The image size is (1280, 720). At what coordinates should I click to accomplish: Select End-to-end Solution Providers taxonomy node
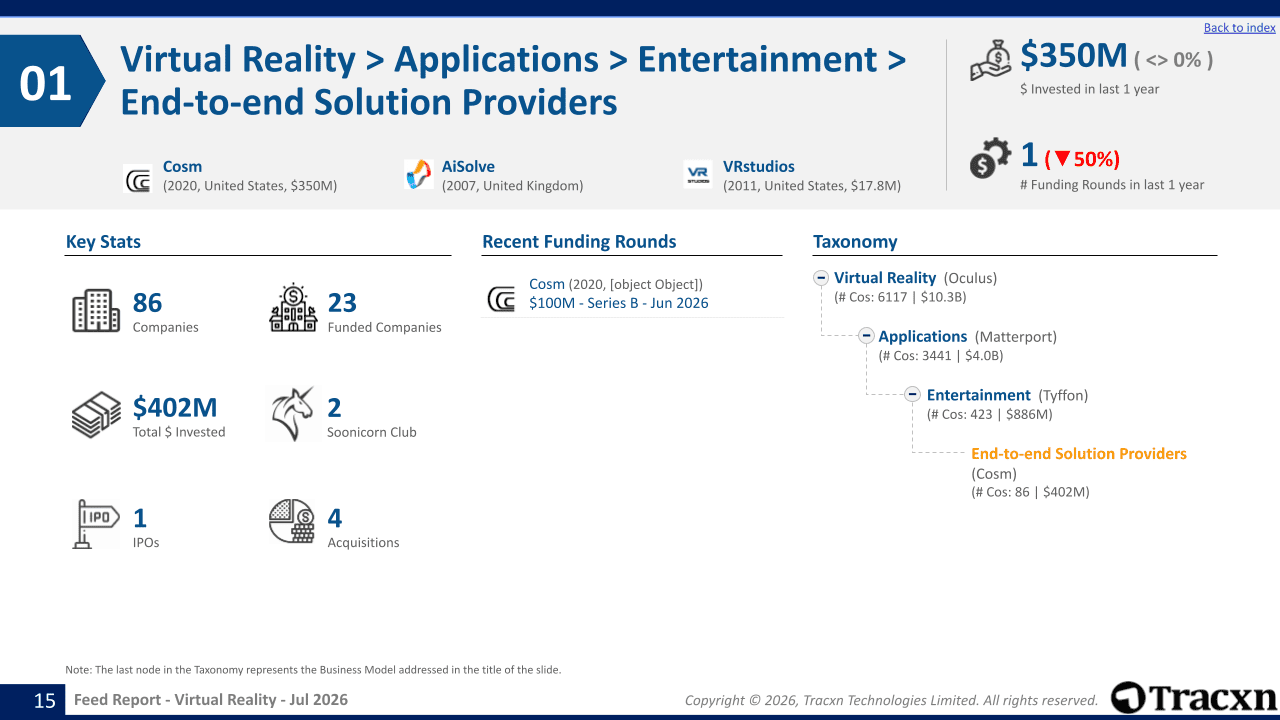[1079, 454]
